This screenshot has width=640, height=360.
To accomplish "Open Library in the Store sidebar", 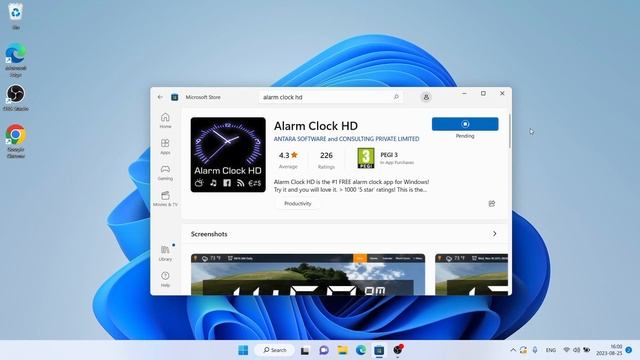I will (165, 253).
